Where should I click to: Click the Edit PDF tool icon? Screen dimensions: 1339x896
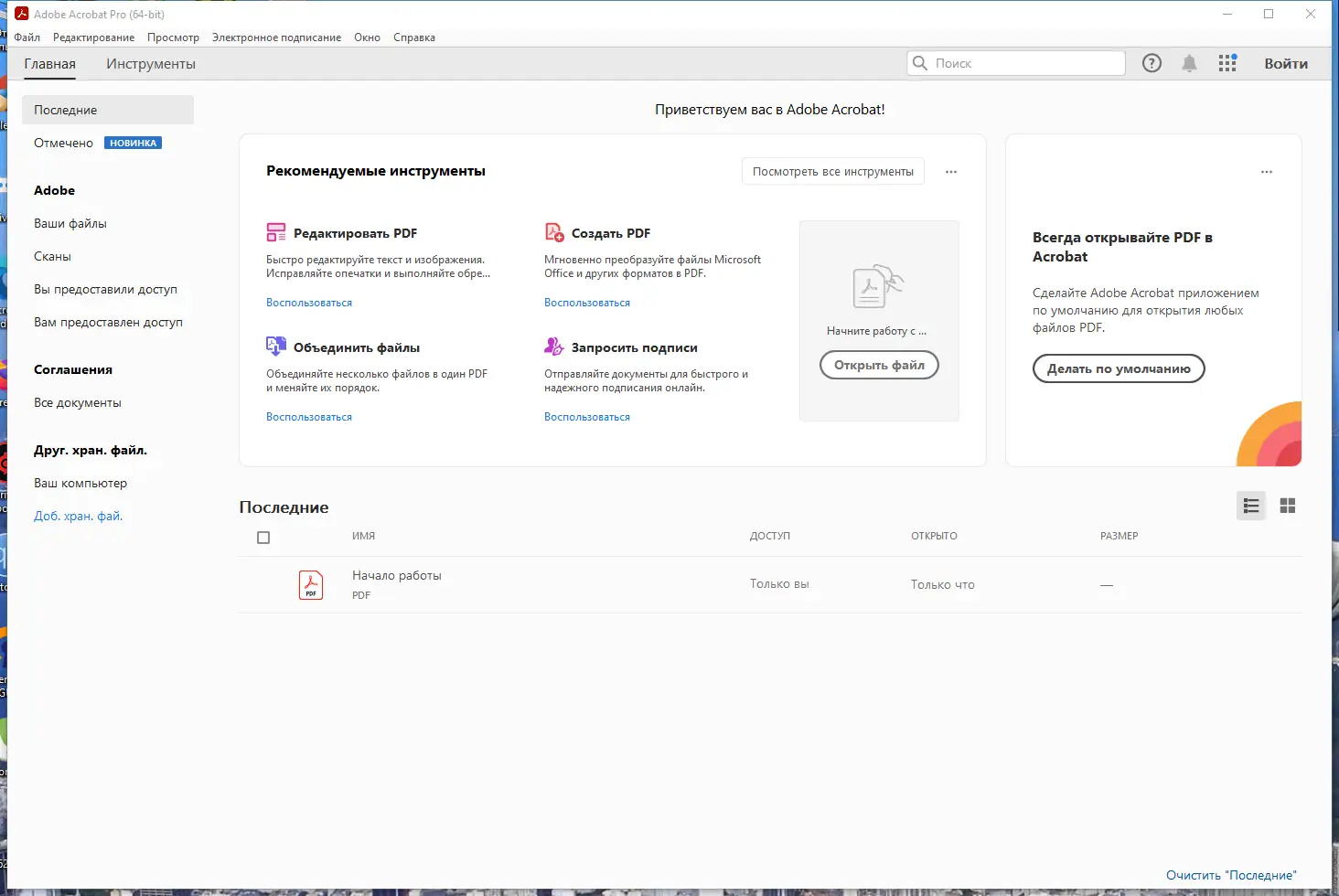click(276, 232)
